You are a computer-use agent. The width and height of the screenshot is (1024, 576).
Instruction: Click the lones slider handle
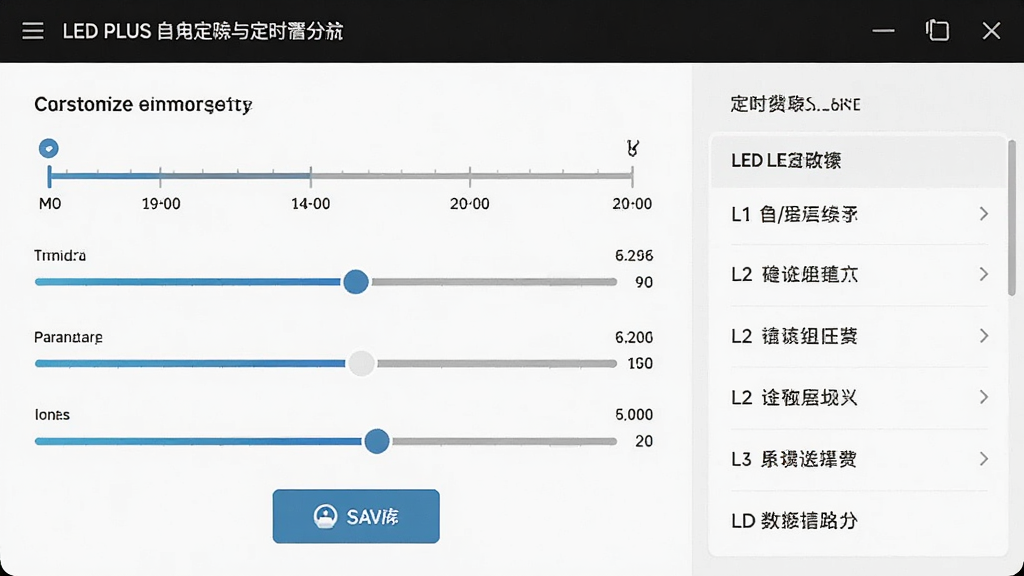[x=377, y=441]
